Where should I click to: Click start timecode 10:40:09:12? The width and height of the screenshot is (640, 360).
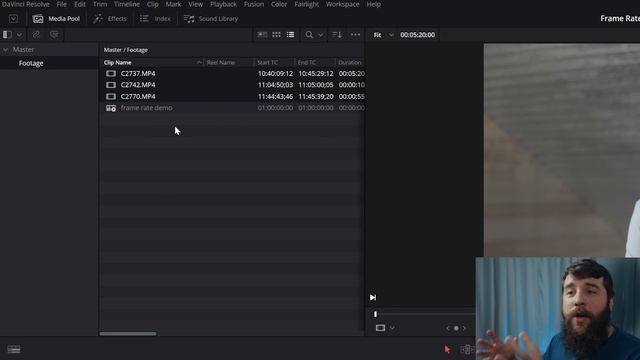pyautogui.click(x=275, y=73)
